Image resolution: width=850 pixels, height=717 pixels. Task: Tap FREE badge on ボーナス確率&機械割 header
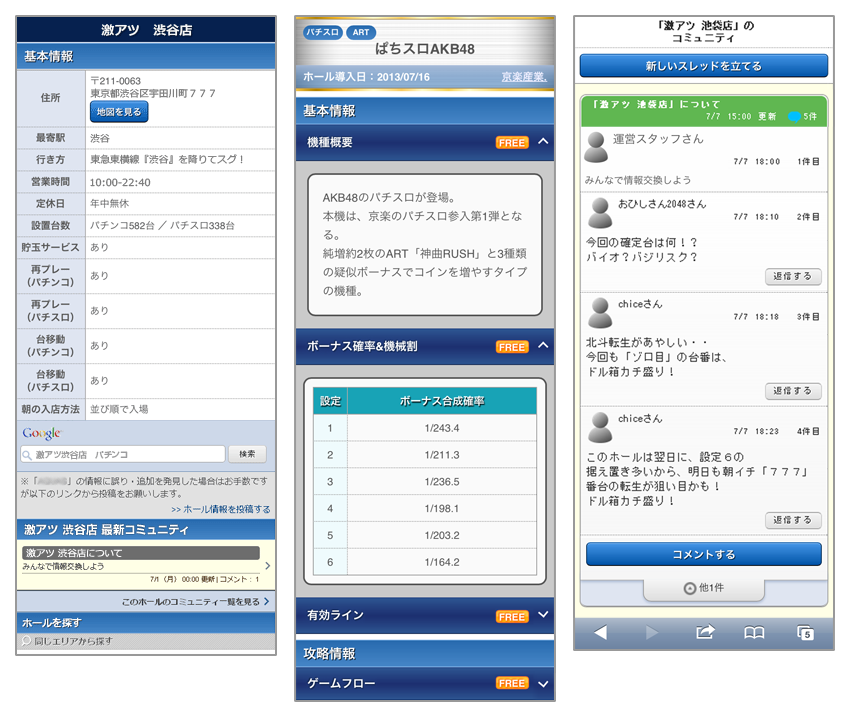(512, 347)
